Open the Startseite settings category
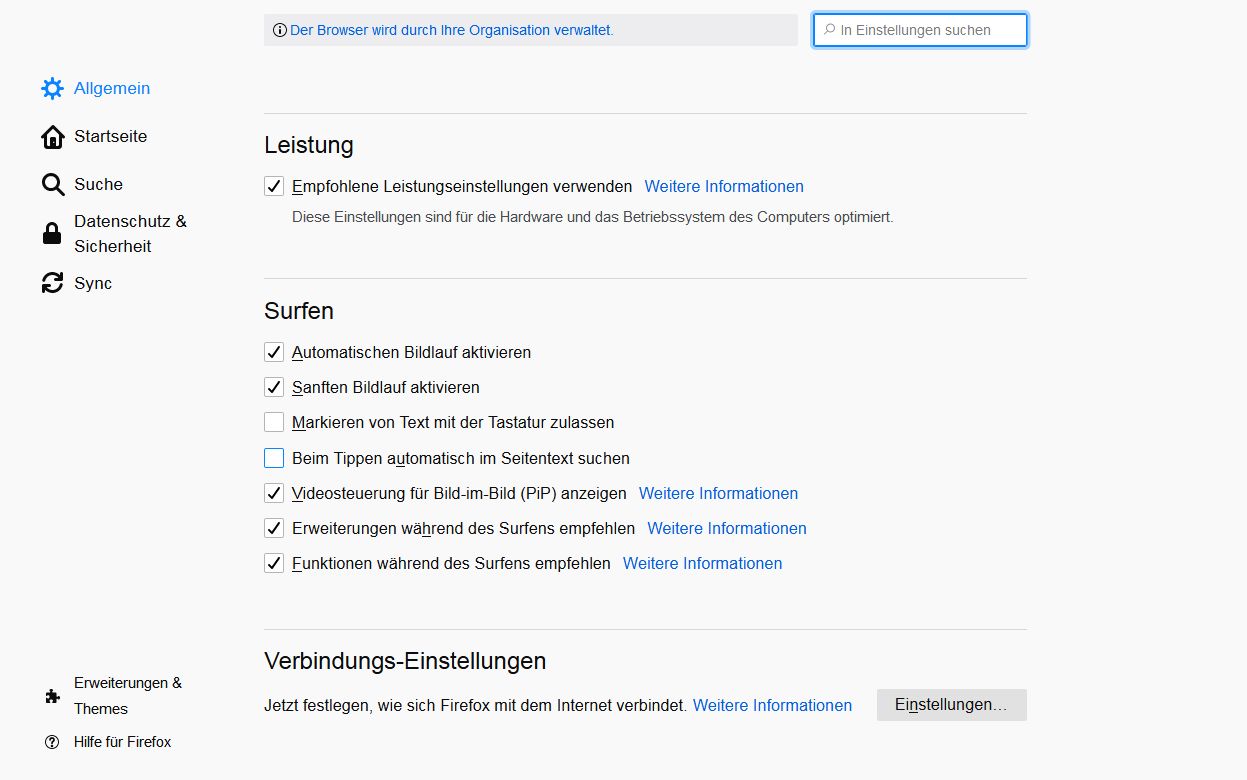 pos(110,137)
